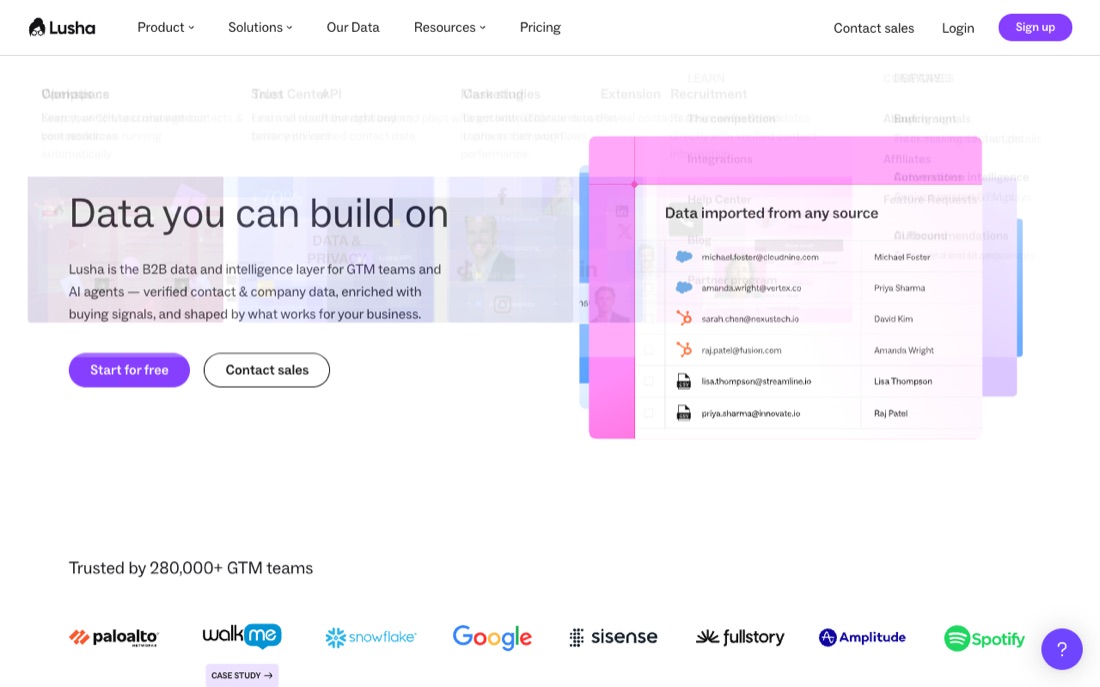The height and width of the screenshot is (687, 1100).
Task: Select email lisa.thompson@streamline.io
Action: (x=756, y=381)
